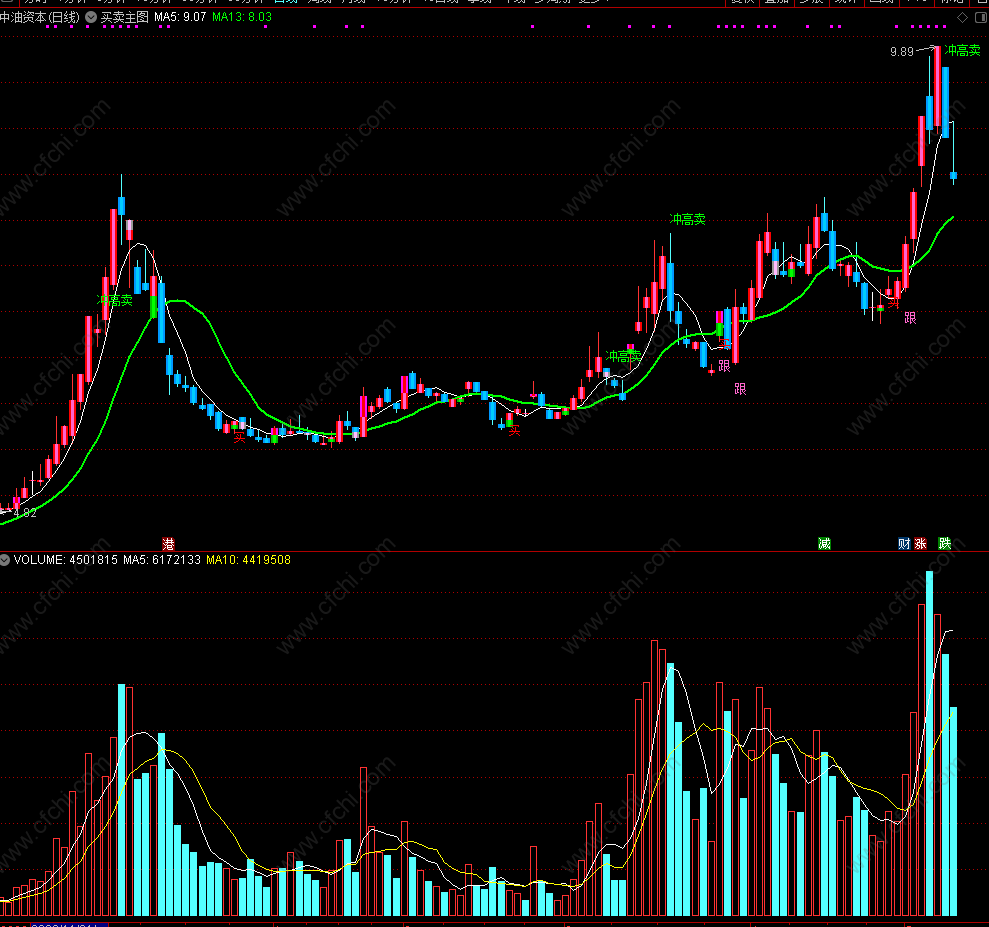Open the green 减 event marker
The width and height of the screenshot is (989, 927).
[x=824, y=544]
